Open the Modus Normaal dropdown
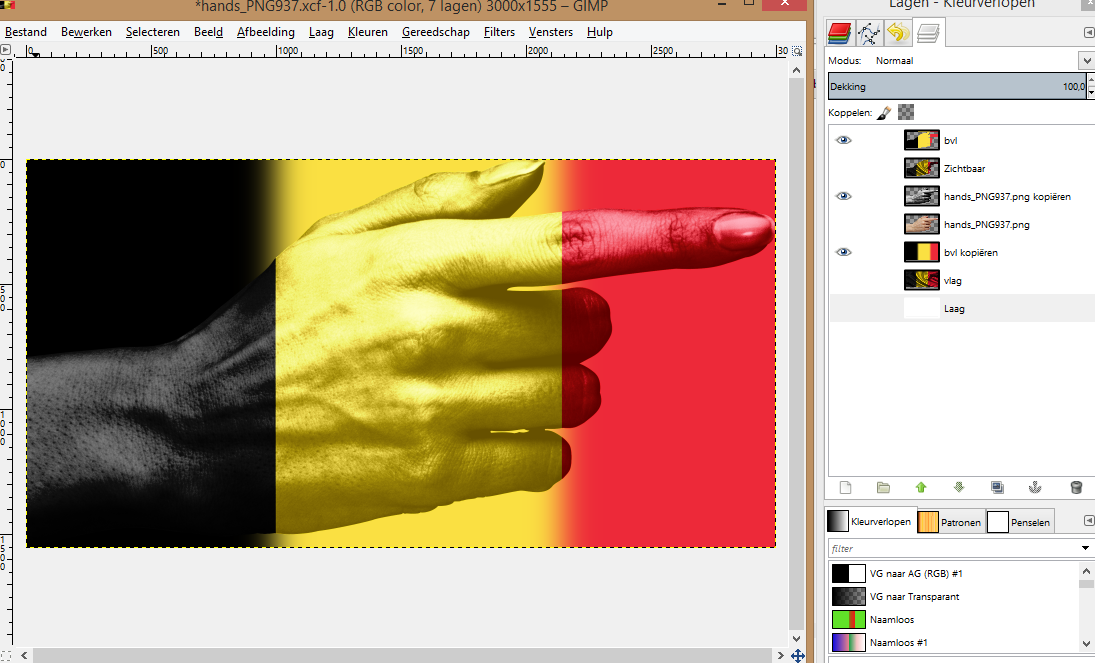 click(1086, 61)
